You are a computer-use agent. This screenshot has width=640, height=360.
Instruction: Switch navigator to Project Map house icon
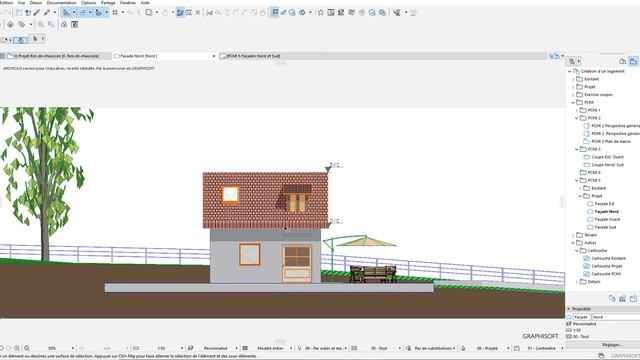[622, 61]
